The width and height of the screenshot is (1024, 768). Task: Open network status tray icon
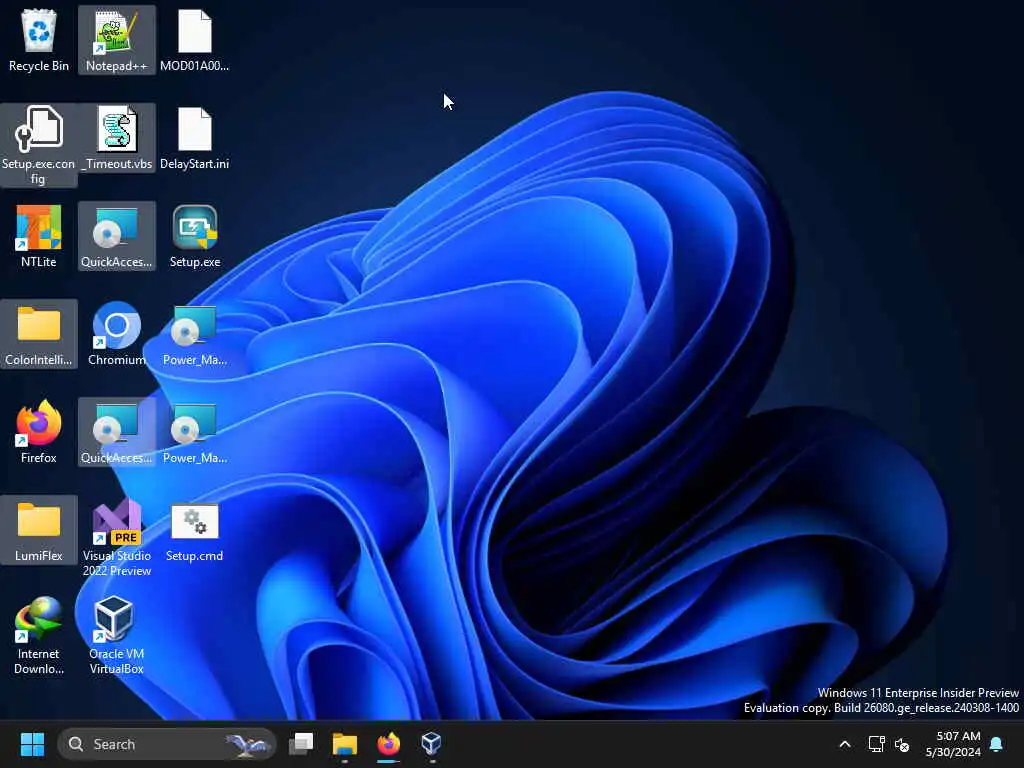(x=876, y=744)
